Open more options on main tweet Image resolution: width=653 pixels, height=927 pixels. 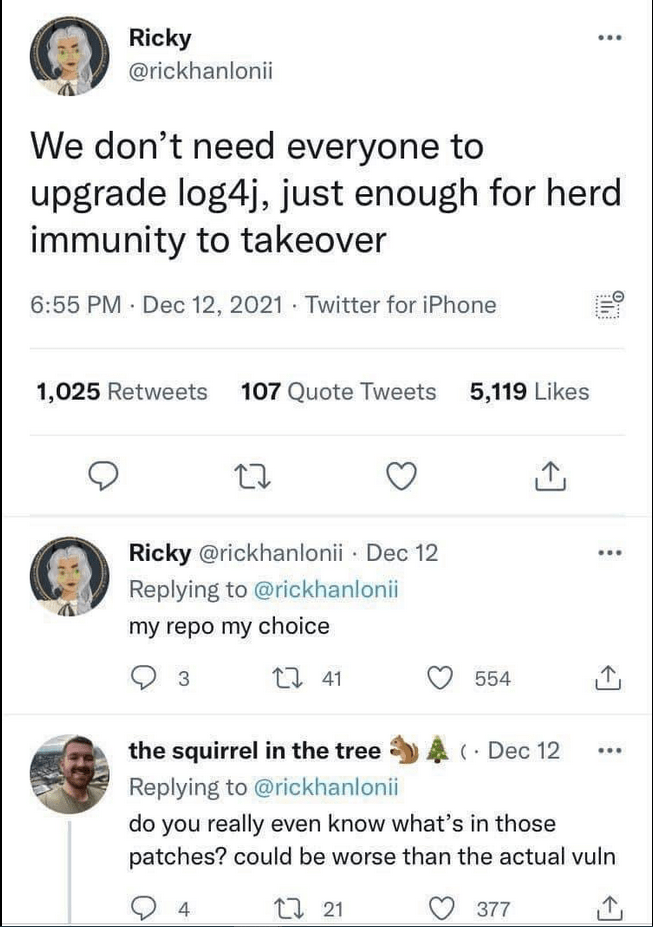tap(608, 39)
